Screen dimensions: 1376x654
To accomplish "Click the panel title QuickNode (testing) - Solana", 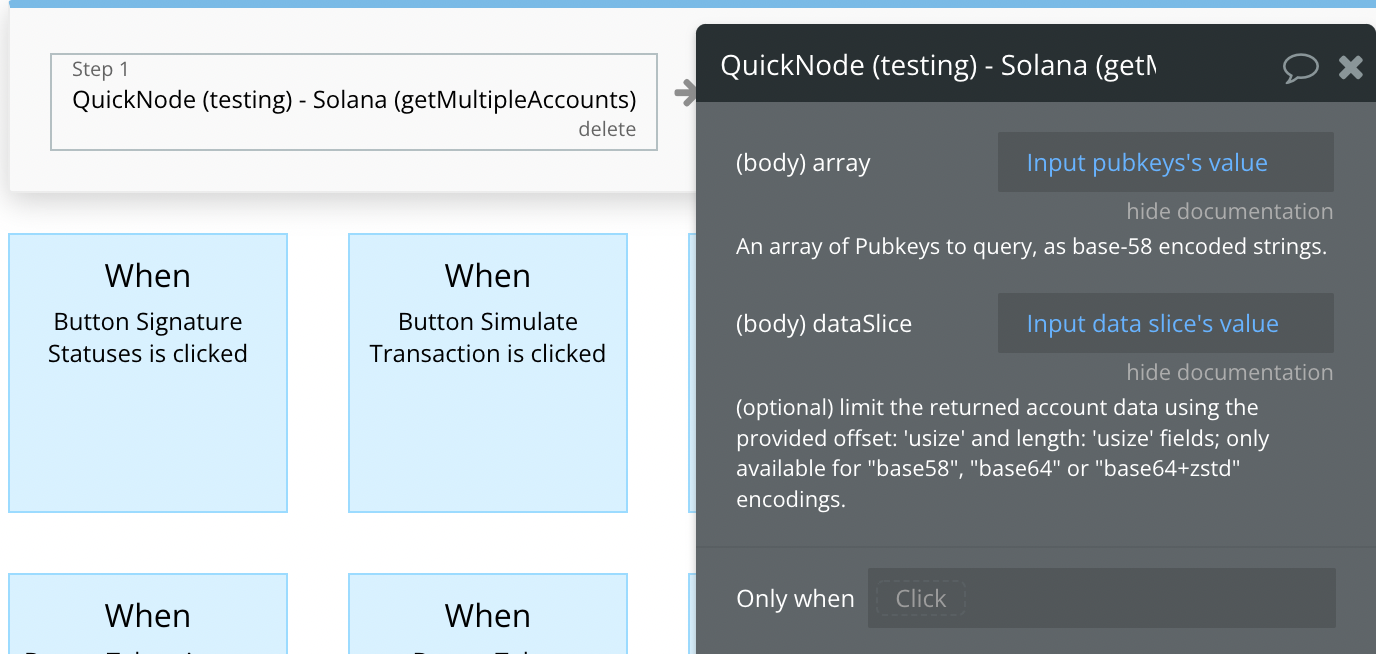I will 938,66.
